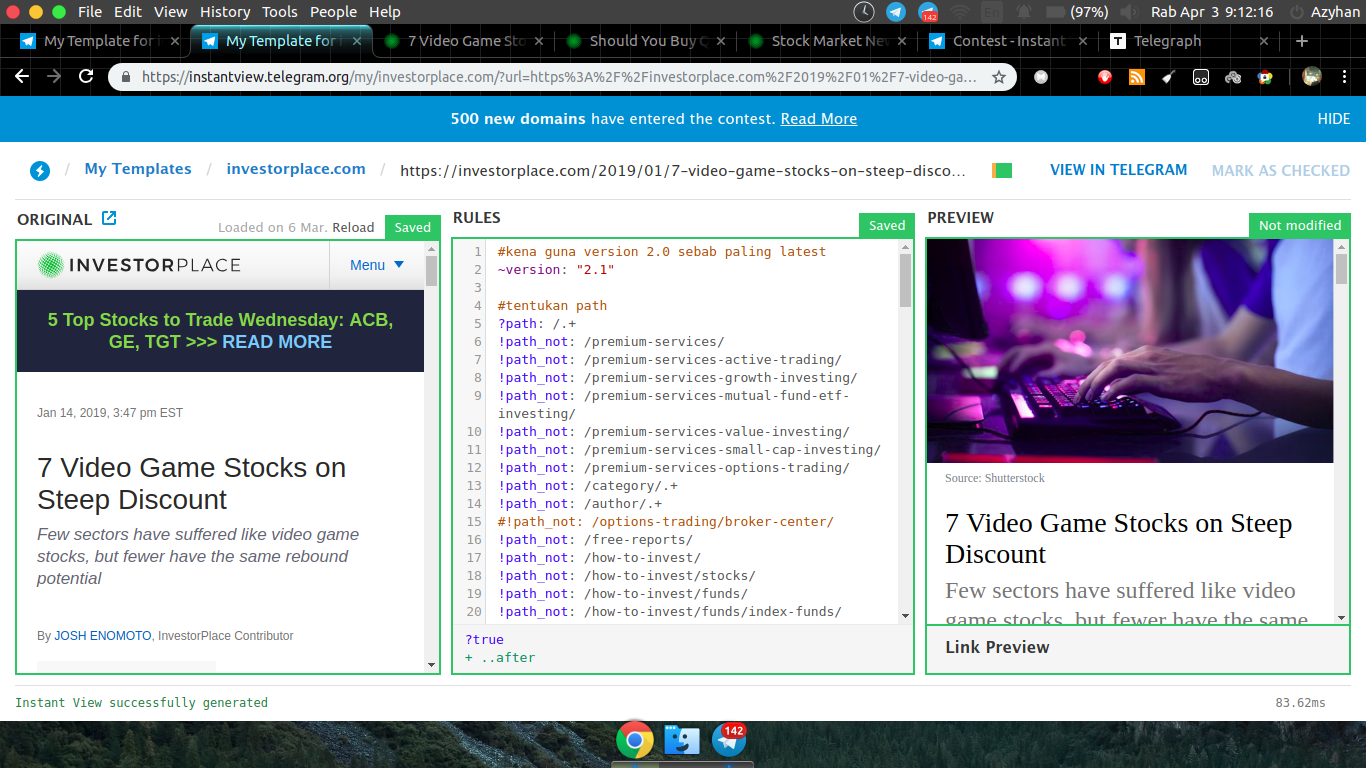Open new browser tab with plus icon

[x=1301, y=41]
